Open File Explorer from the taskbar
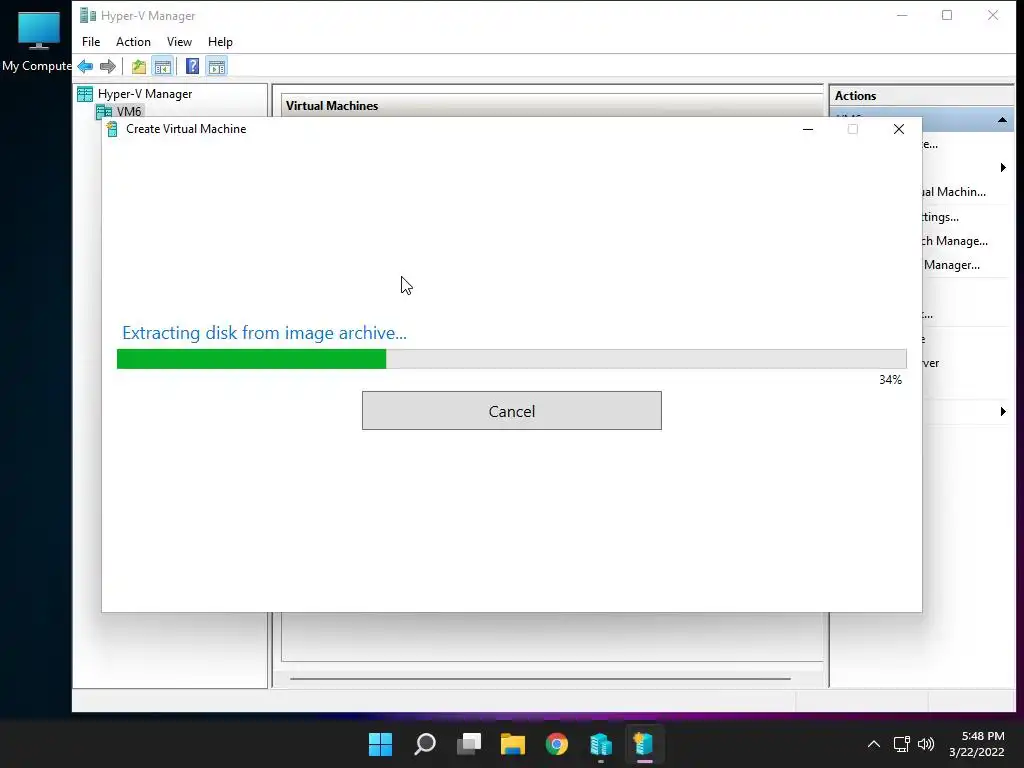 tap(513, 744)
